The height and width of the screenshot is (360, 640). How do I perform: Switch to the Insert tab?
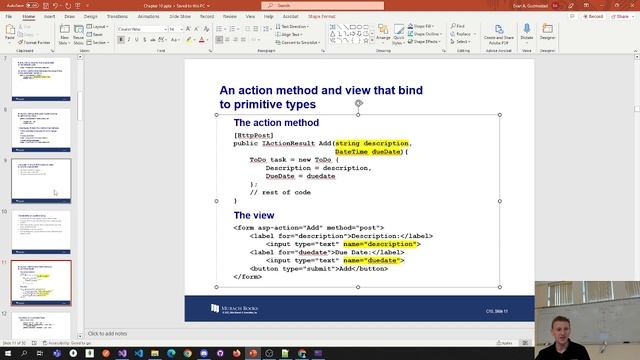(49, 16)
